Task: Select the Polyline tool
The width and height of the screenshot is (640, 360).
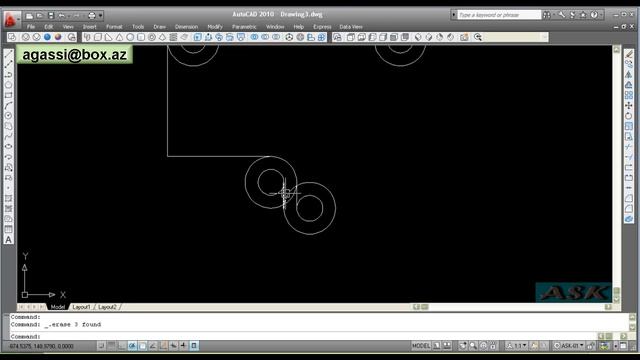Action: [x=9, y=75]
